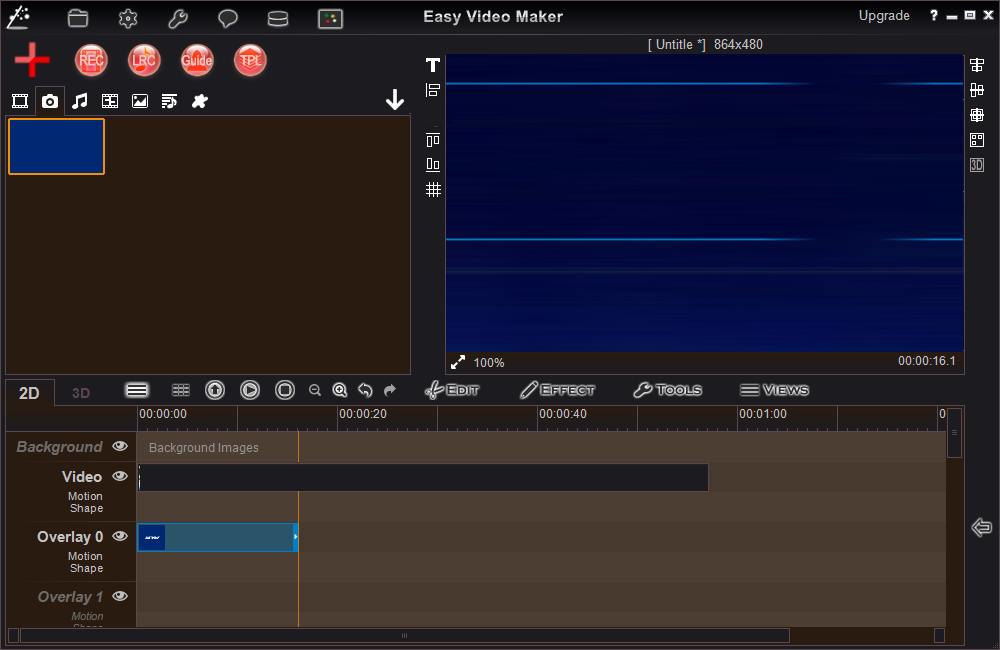Click Shape under Overlay 0 track
1000x650 pixels.
[87, 568]
